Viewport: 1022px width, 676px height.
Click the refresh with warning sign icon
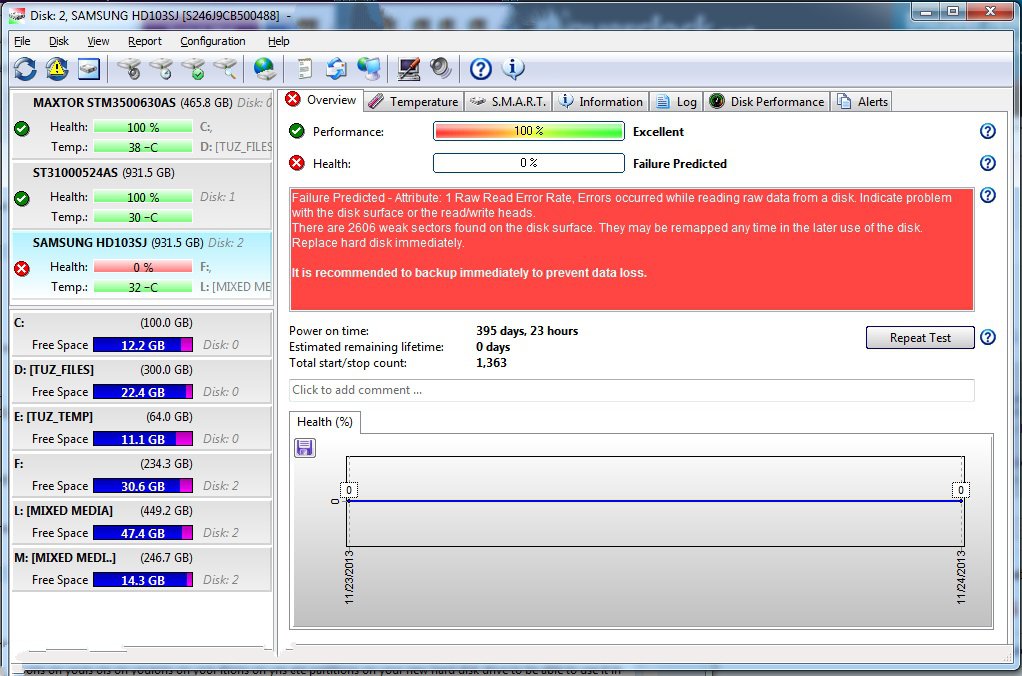tap(57, 69)
